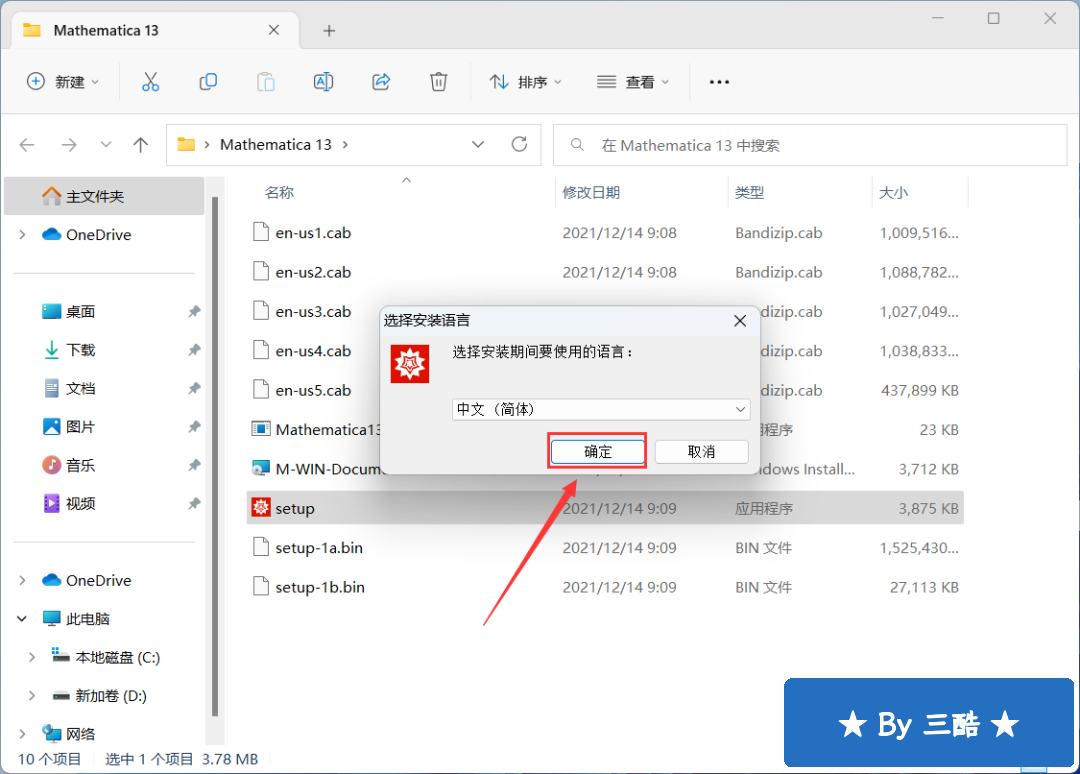
Task: Sort by the 名称 column header
Action: pos(280,193)
